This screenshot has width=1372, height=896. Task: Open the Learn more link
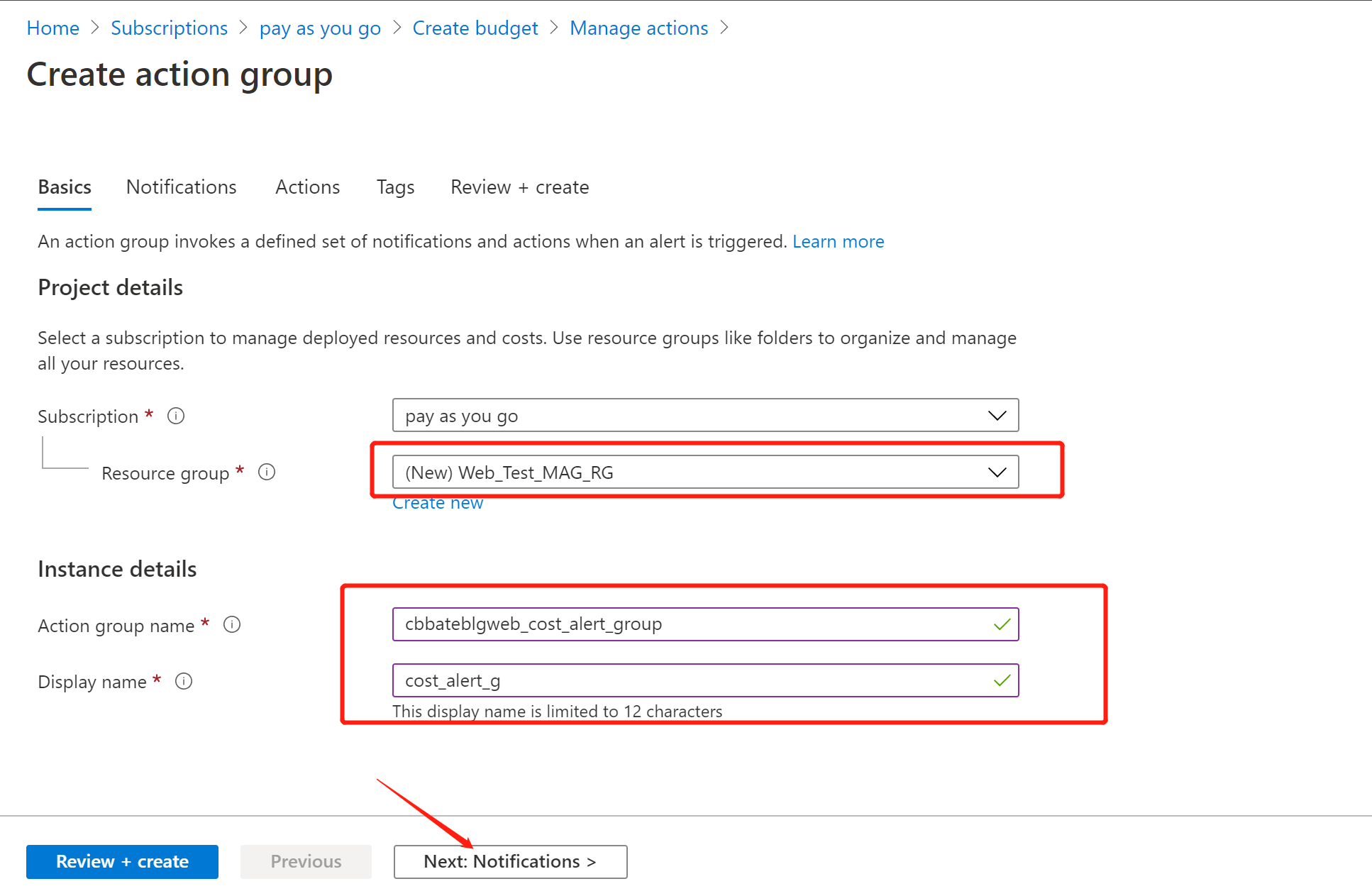838,242
